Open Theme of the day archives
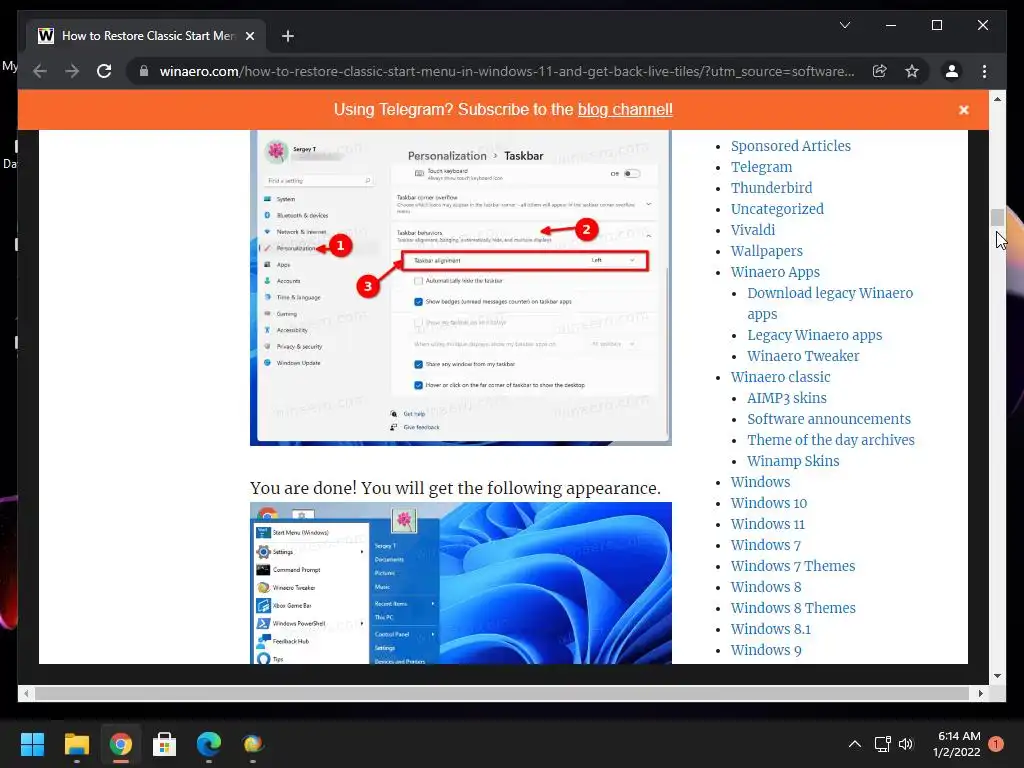 pos(831,440)
